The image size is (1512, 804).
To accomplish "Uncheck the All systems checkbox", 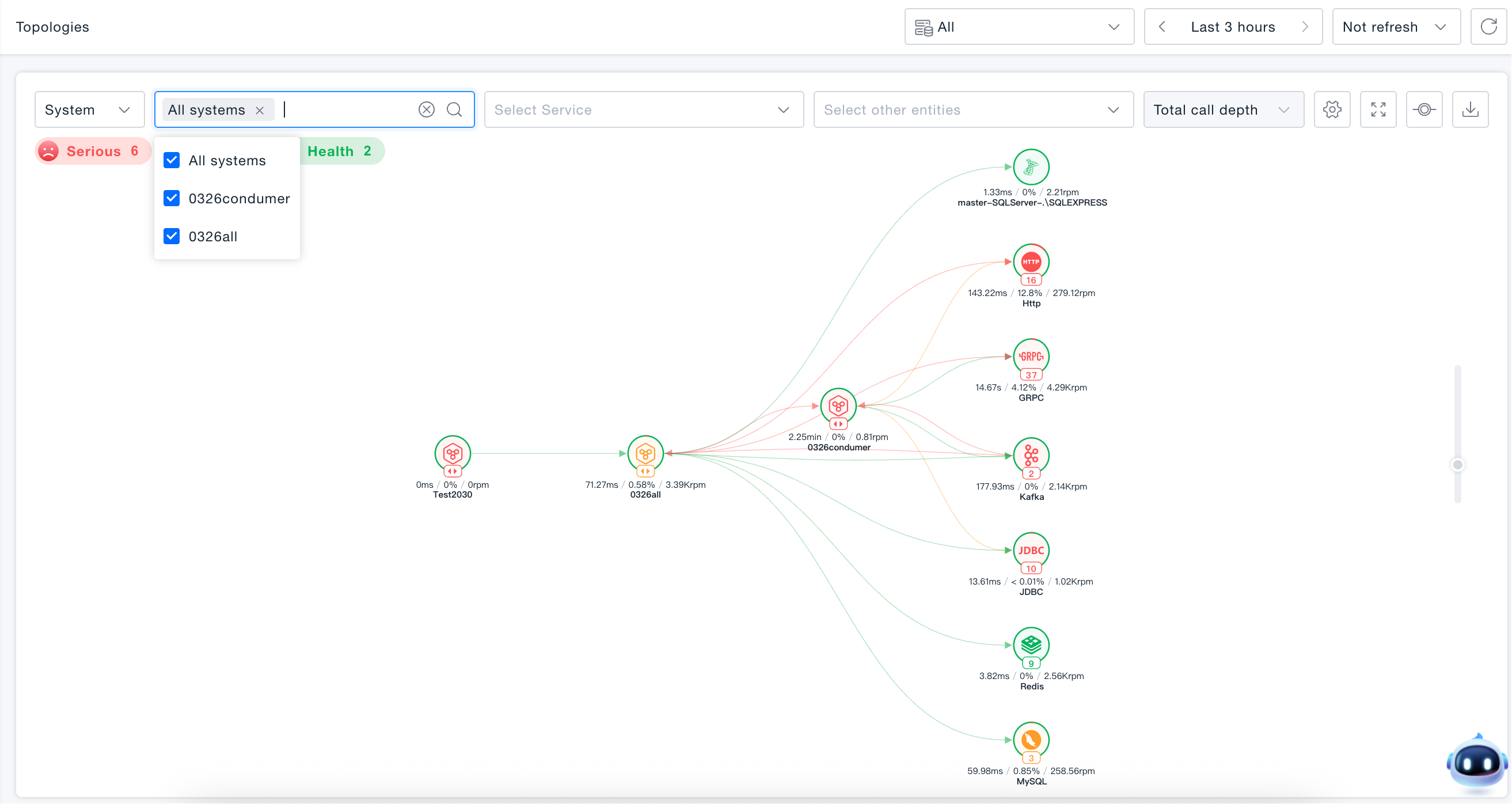I will coord(172,160).
